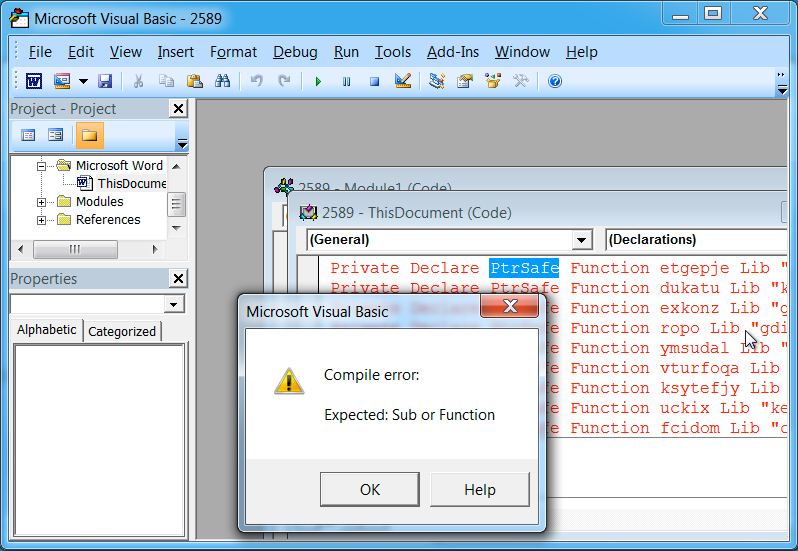
Task: Click Project tree scroll left arrow
Action: point(20,249)
